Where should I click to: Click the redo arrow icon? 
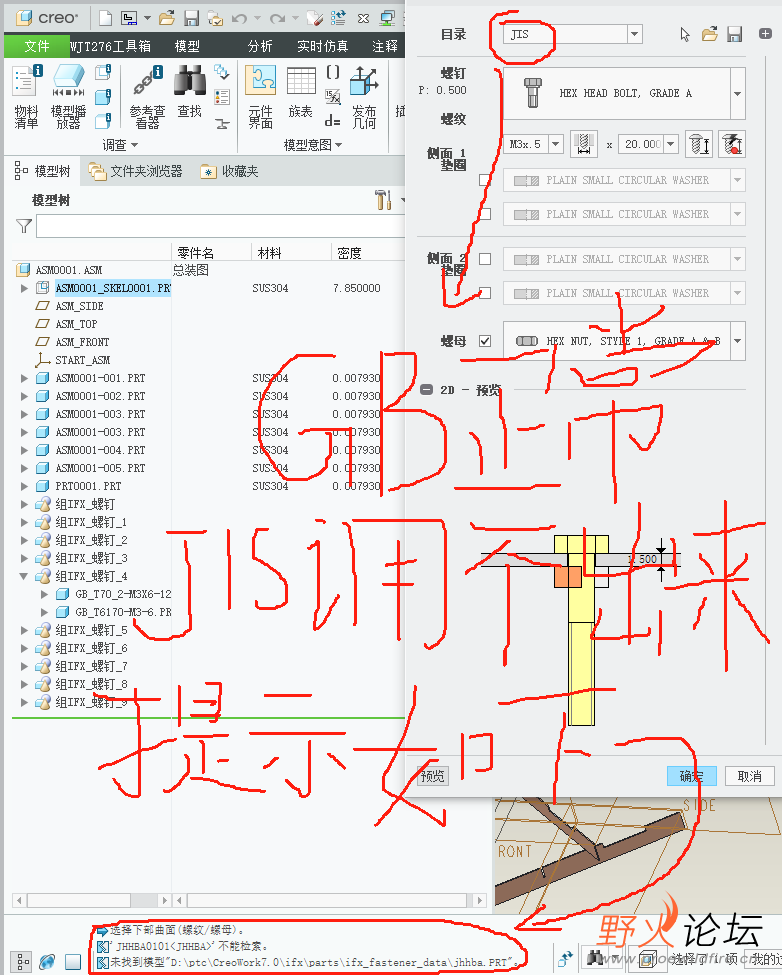pos(277,19)
